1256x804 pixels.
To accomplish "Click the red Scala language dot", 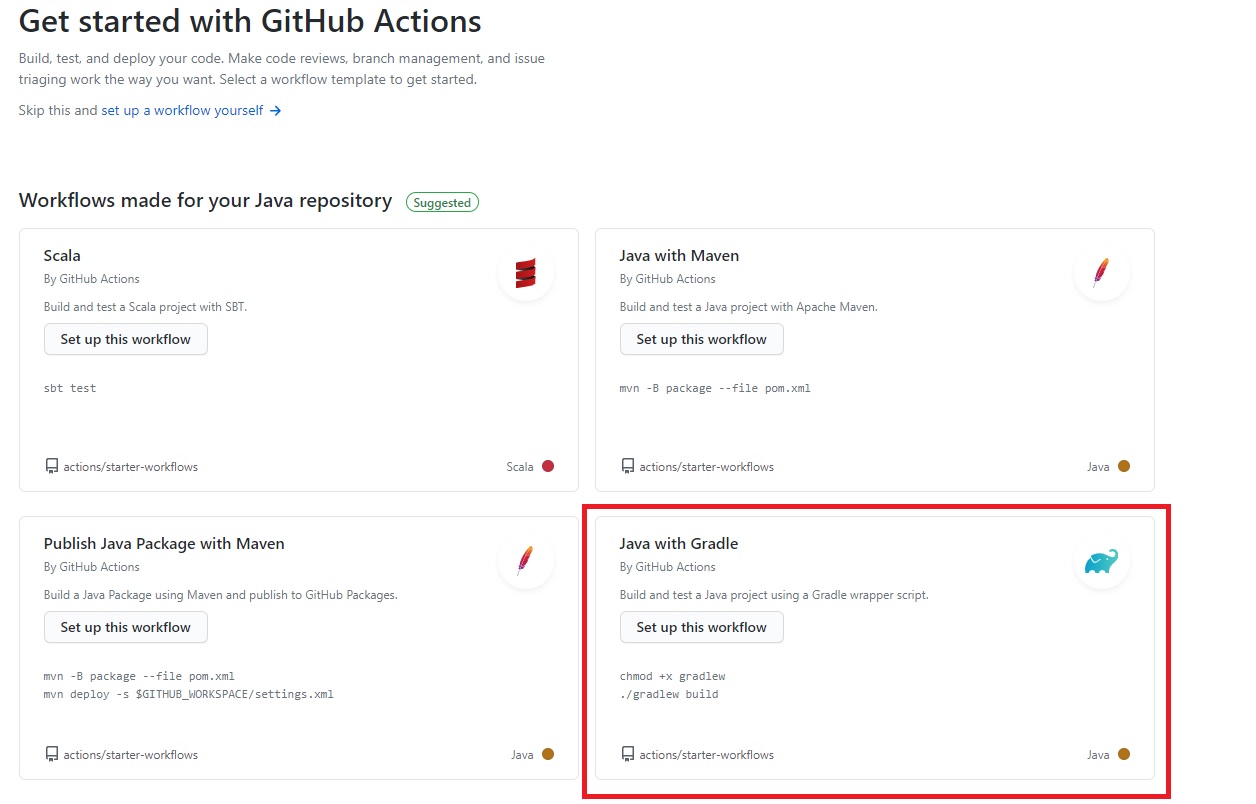I will (x=548, y=466).
